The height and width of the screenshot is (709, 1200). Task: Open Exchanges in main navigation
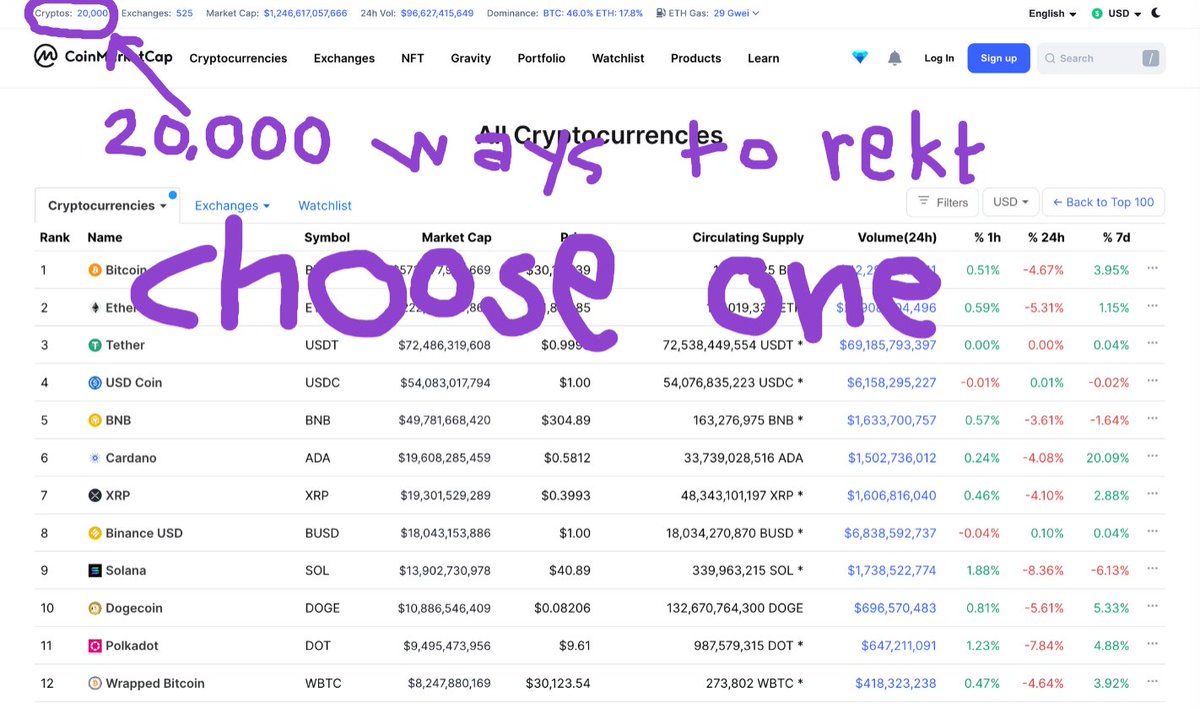[344, 58]
